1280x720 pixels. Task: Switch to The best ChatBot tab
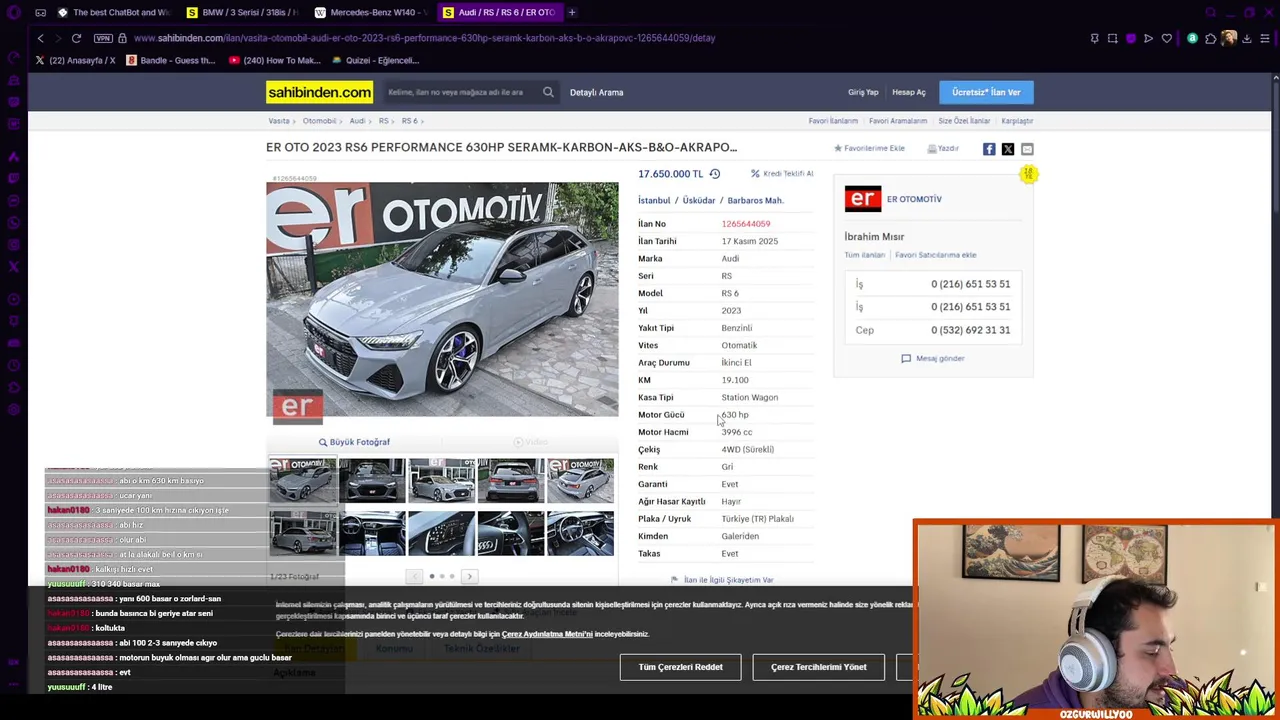(114, 12)
